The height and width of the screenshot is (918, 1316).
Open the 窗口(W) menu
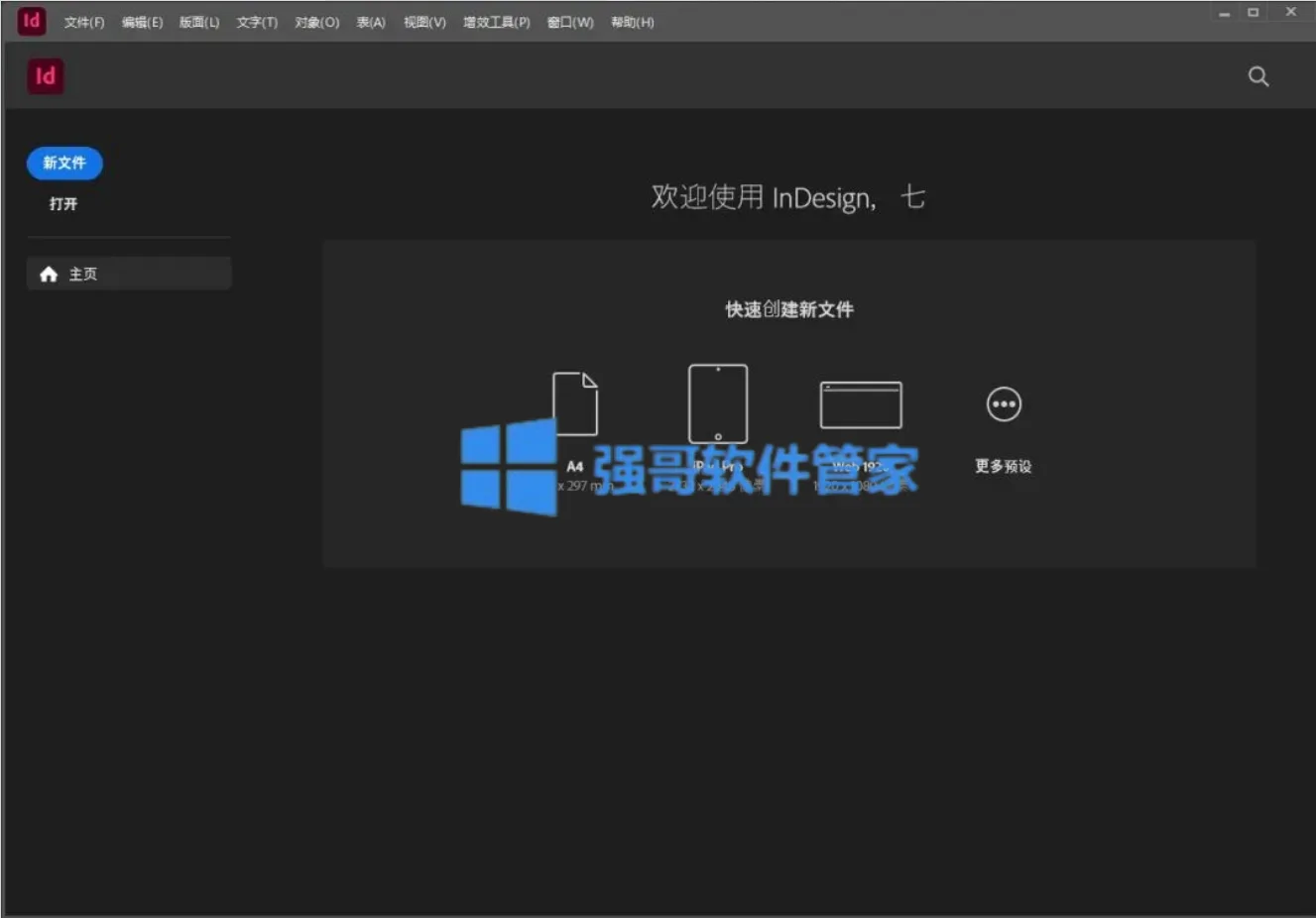(570, 22)
